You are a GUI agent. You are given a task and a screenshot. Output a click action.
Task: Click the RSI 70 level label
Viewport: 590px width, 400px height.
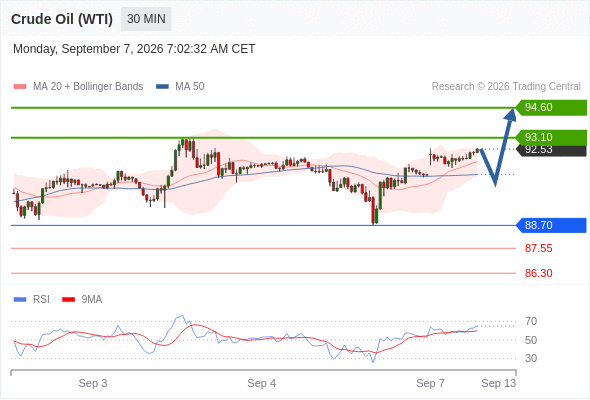pos(531,321)
